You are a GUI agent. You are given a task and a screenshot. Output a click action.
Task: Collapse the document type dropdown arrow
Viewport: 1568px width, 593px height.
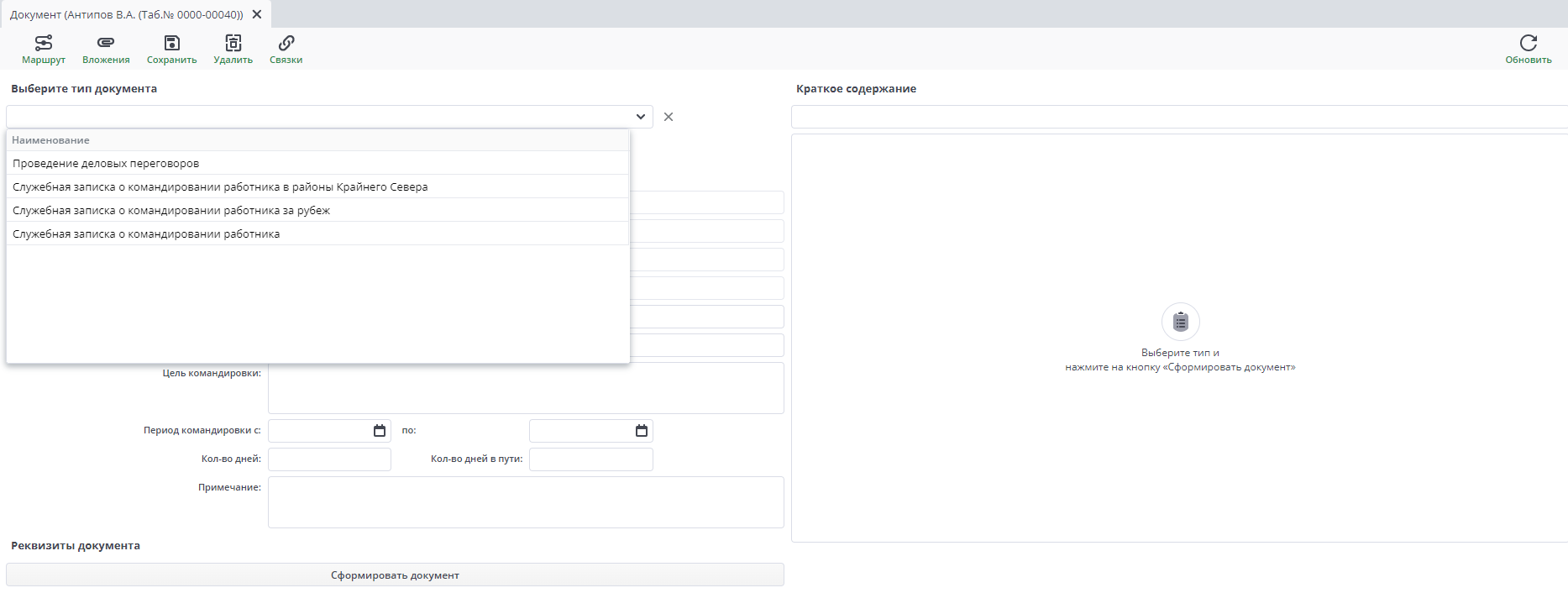(x=640, y=117)
